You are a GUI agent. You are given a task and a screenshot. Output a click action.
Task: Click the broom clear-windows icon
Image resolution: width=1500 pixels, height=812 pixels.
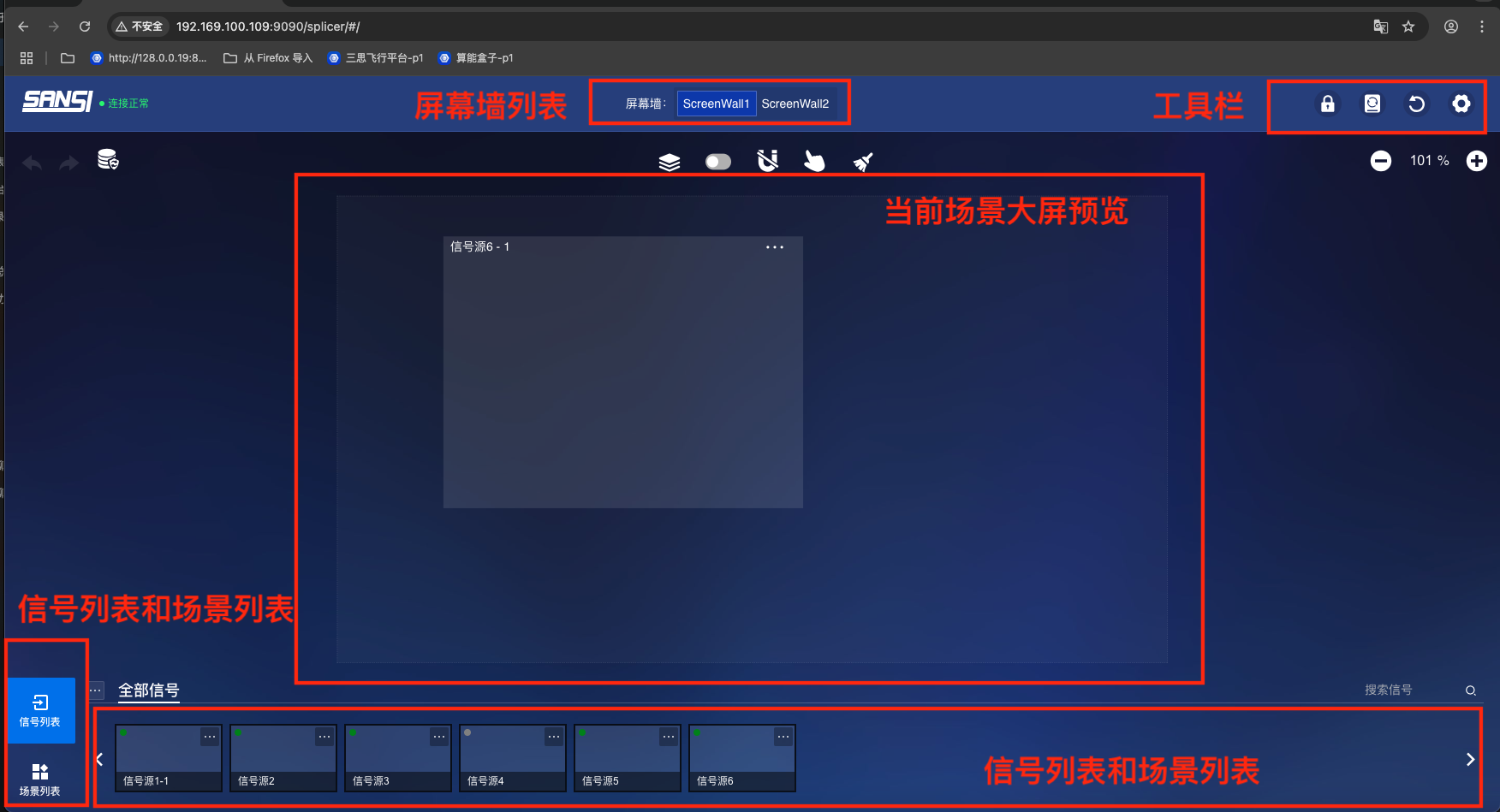(863, 162)
